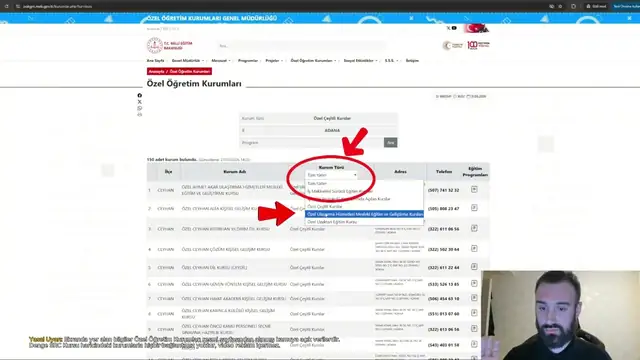The height and width of the screenshot is (360, 640).
Task: Open the İl selector showing ADANA
Action: [318, 131]
